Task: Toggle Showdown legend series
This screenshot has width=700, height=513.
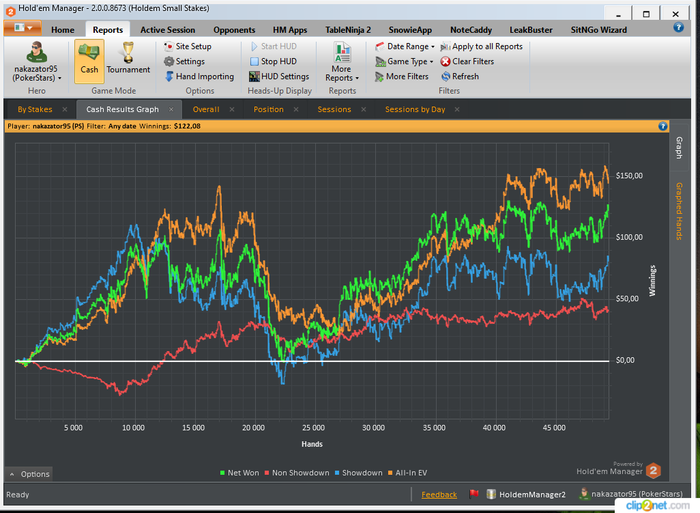Action: tap(358, 473)
